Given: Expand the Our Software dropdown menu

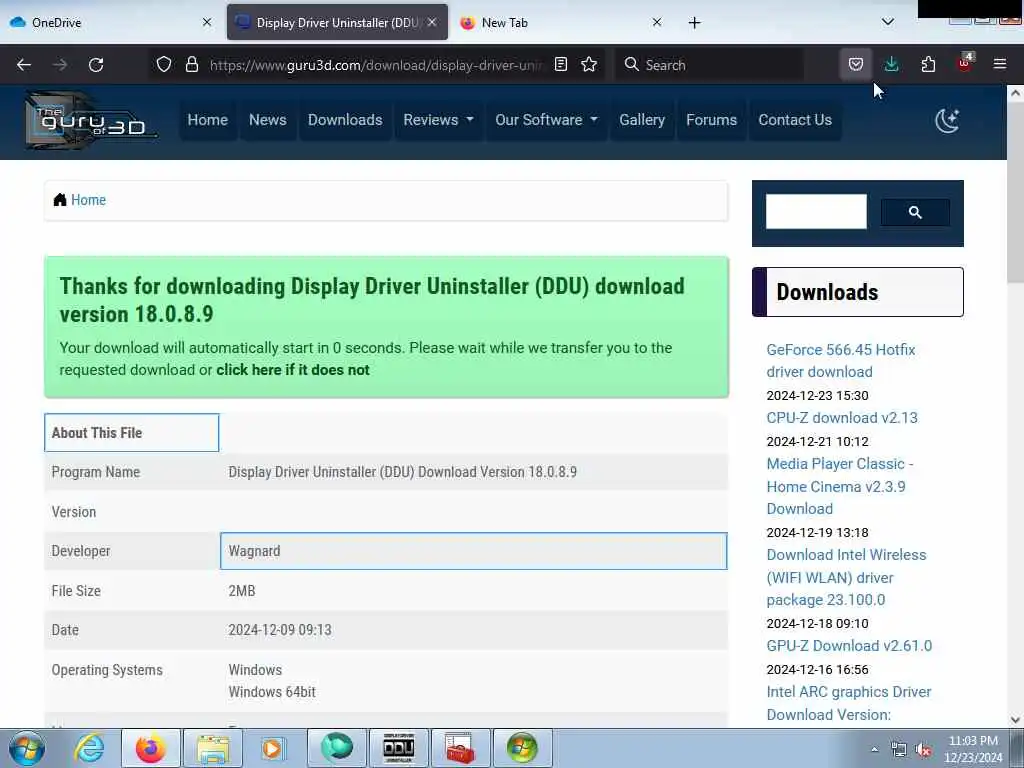Looking at the screenshot, I should [546, 120].
